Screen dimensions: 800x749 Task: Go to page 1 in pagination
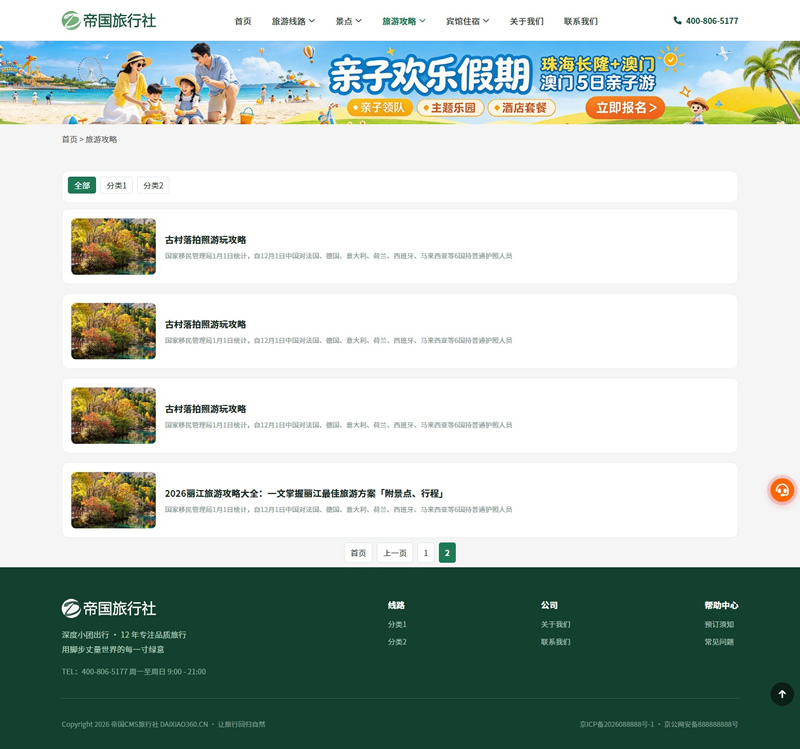(426, 553)
